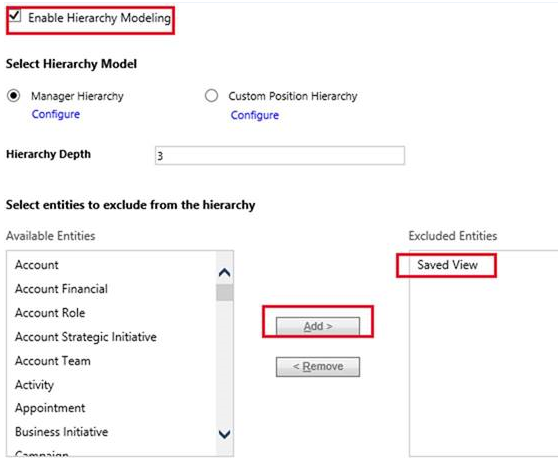559x469 pixels.
Task: Select Activity in the entities list
Action: coord(35,385)
